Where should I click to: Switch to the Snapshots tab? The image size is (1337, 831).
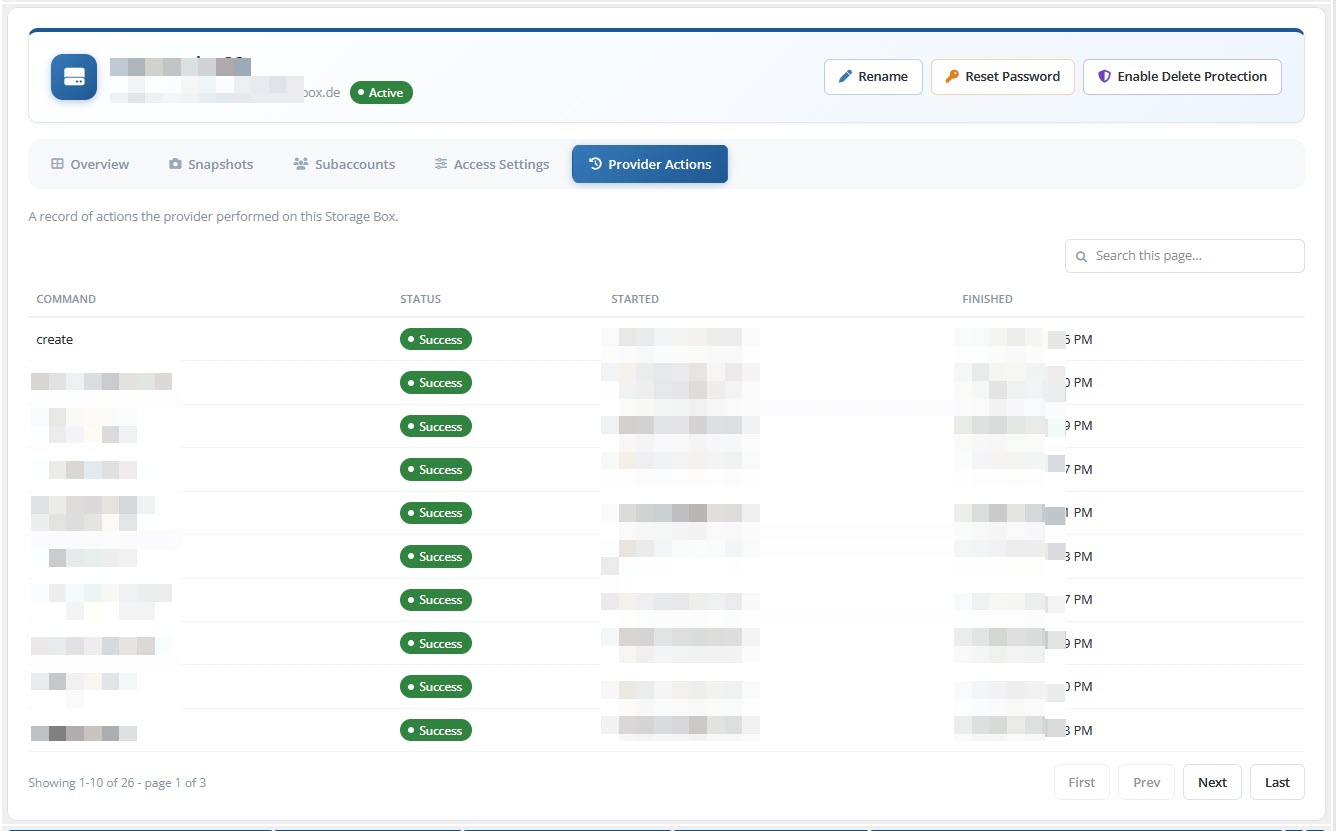(211, 164)
